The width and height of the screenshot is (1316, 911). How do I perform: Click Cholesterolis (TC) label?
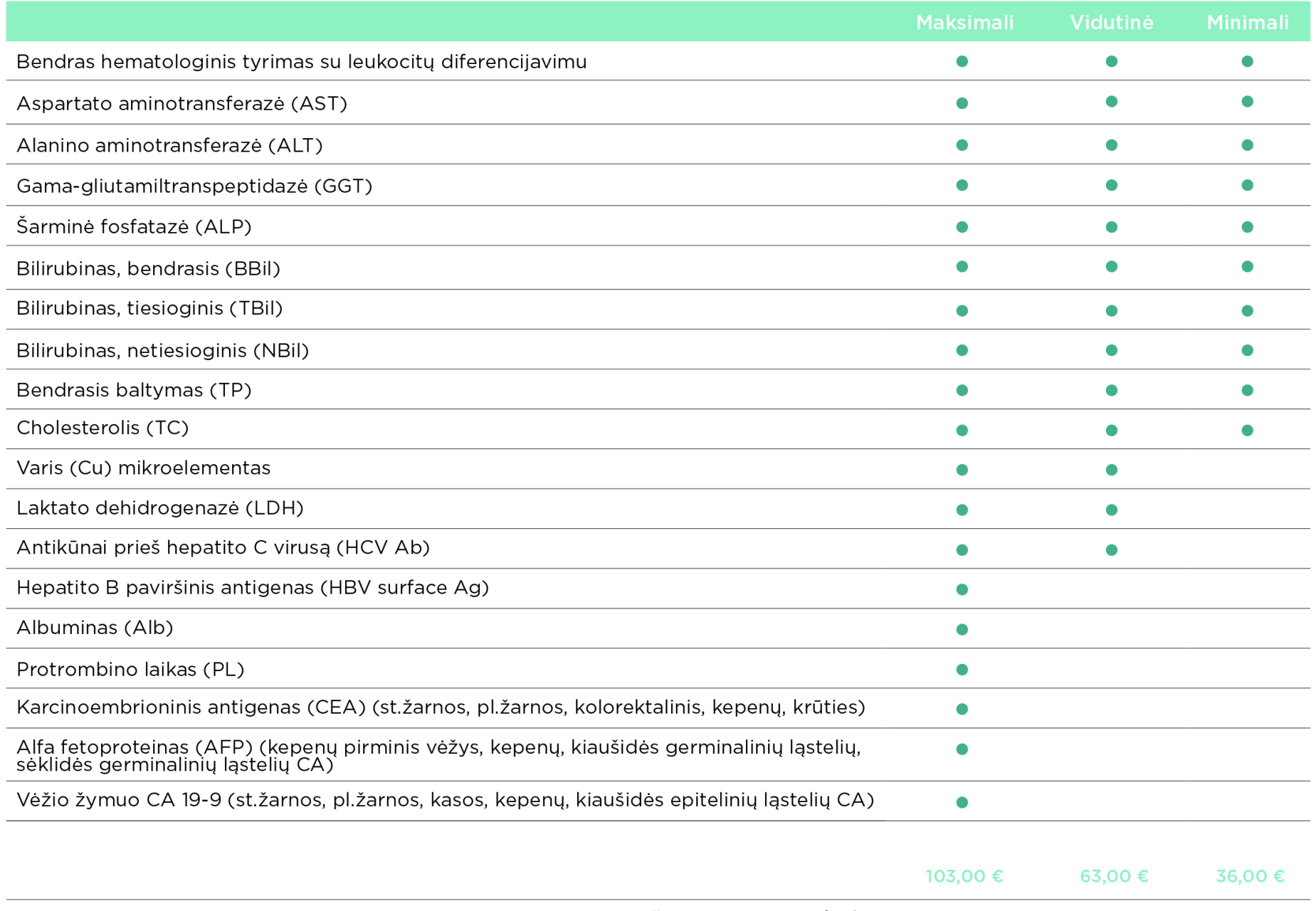(102, 428)
